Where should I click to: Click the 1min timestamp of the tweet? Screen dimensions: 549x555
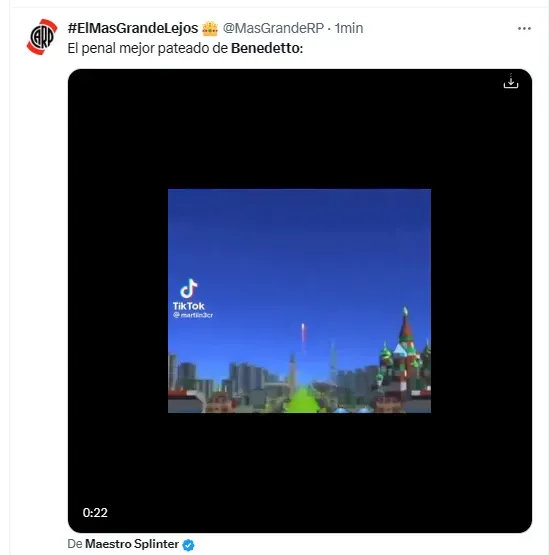(x=349, y=28)
